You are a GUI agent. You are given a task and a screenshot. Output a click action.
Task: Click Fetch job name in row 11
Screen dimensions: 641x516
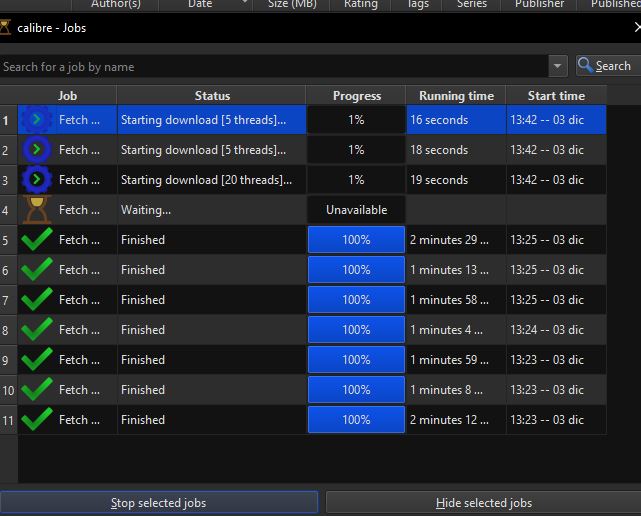pos(79,420)
